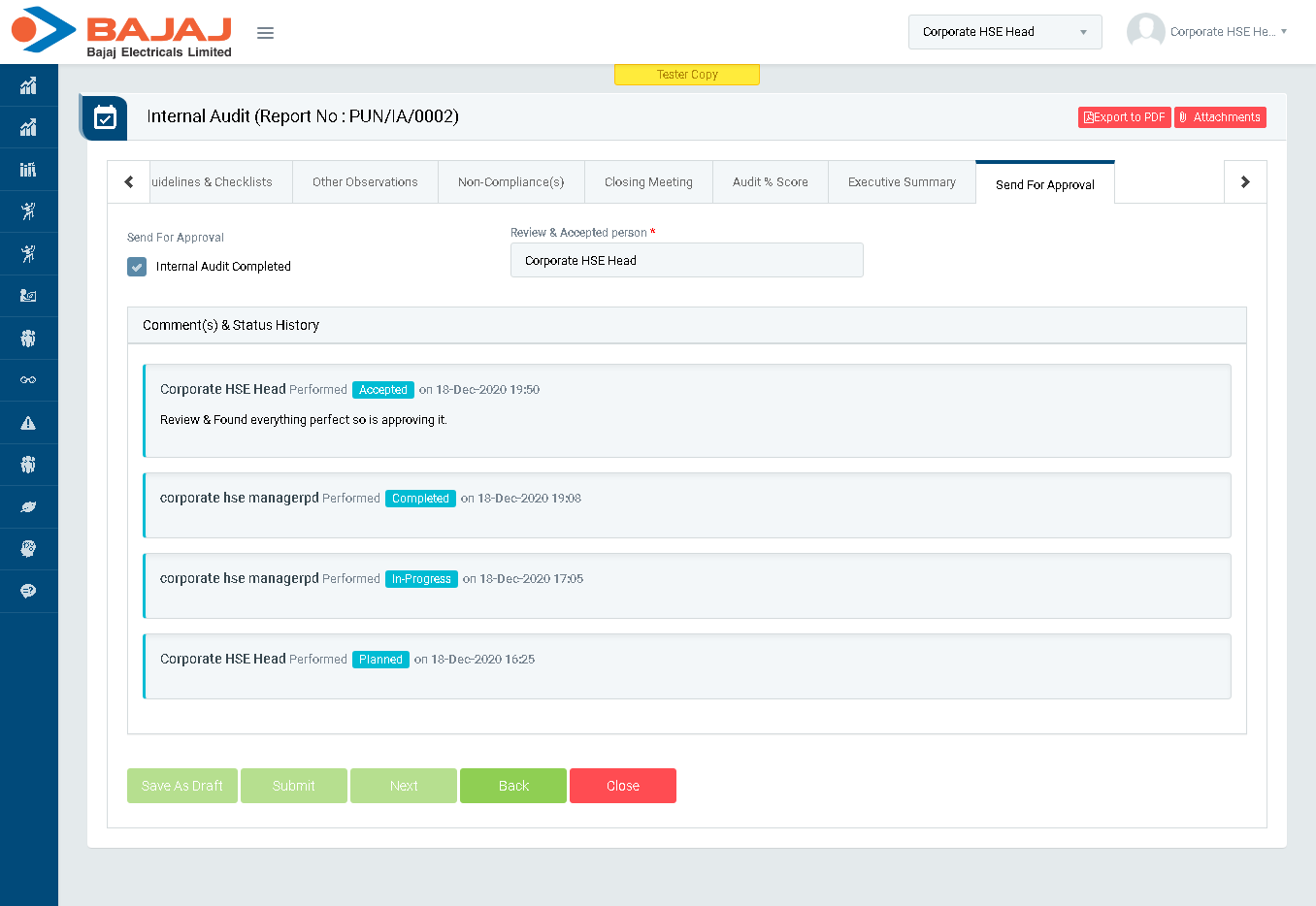This screenshot has height=906, width=1316.
Task: Click the Export to PDF button
Action: pyautogui.click(x=1124, y=117)
